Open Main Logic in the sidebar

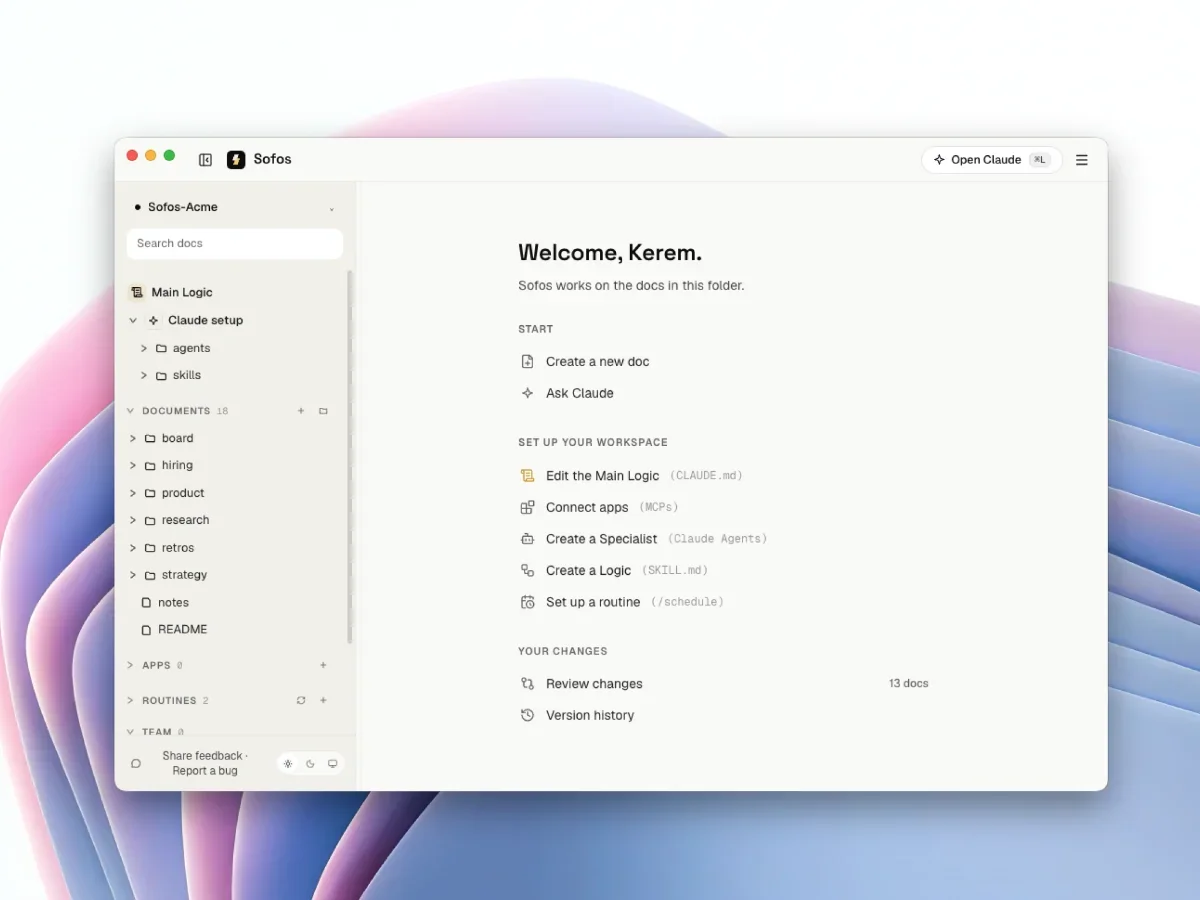(182, 292)
